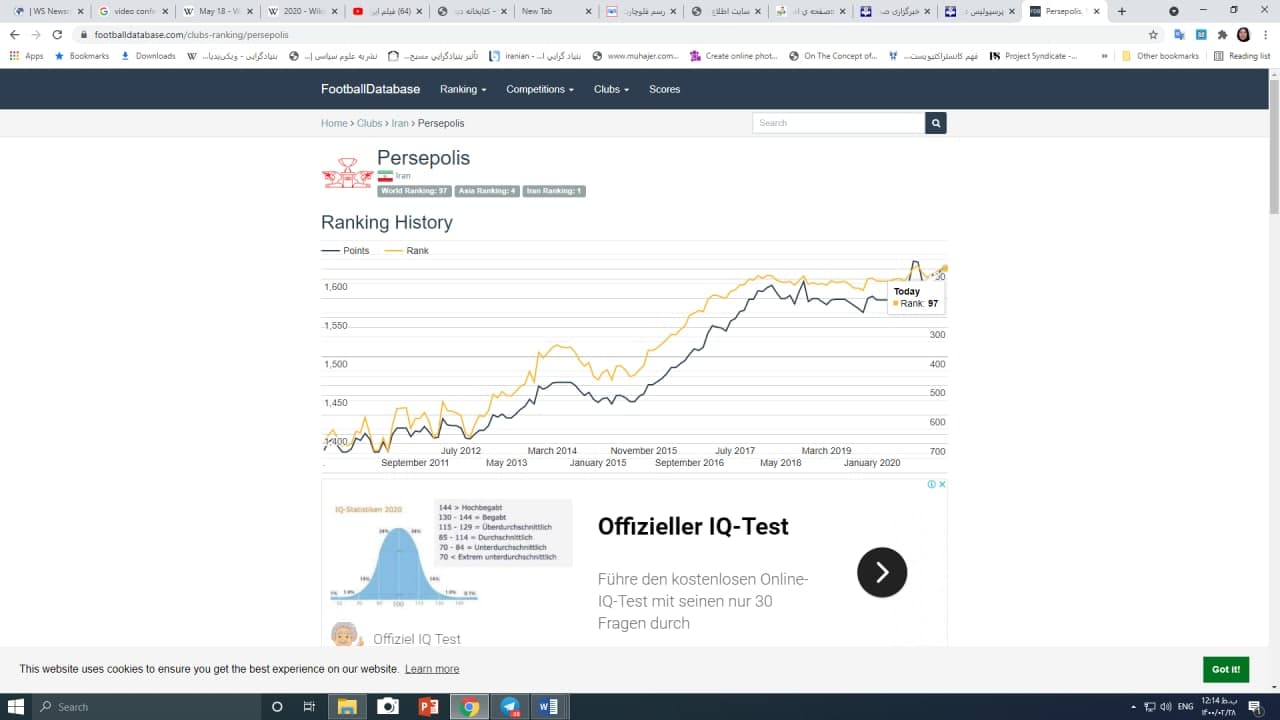Click the Cortana circle icon in taskbar

(x=277, y=707)
